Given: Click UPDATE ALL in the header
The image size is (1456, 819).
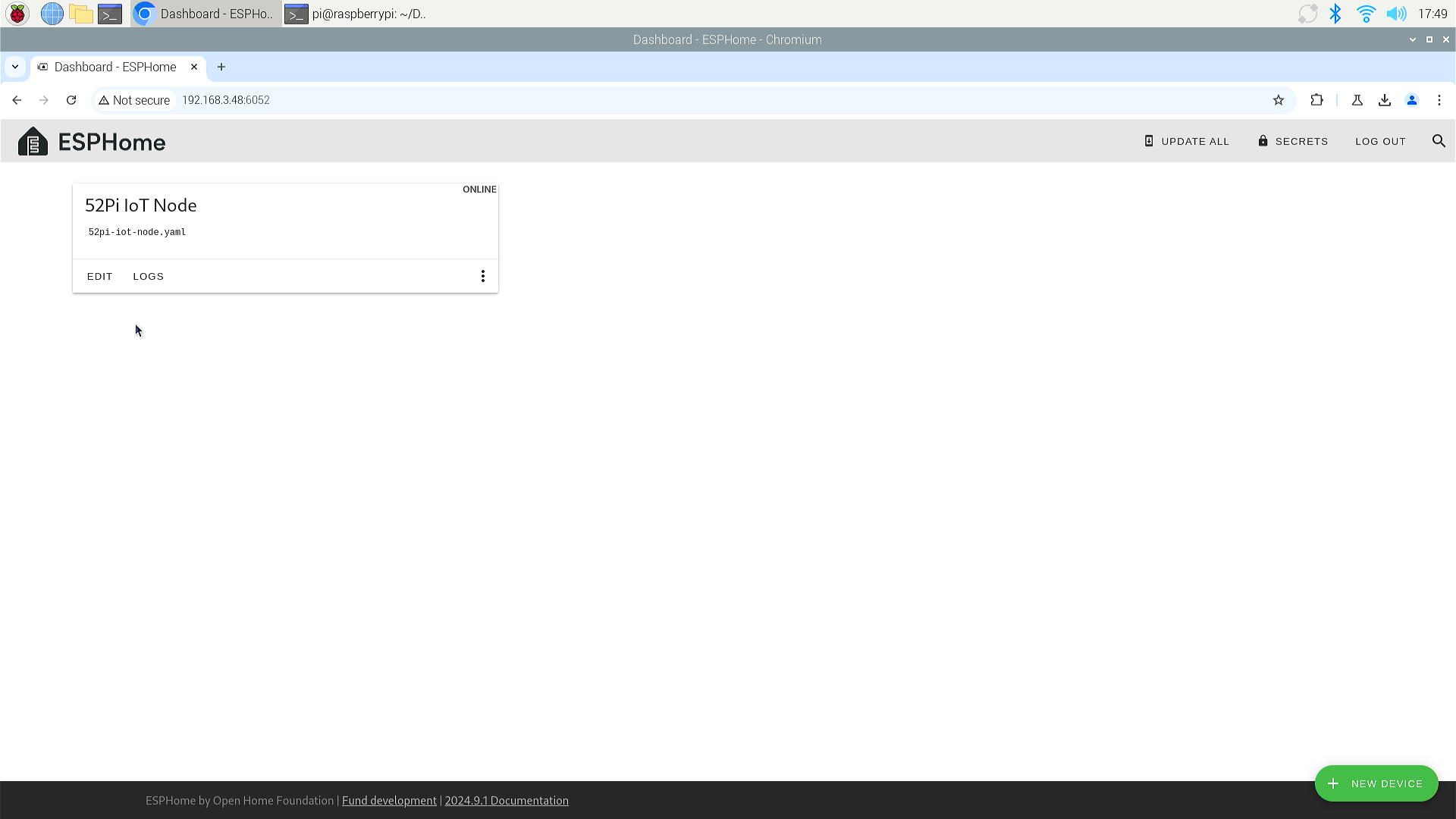Looking at the screenshot, I should pyautogui.click(x=1187, y=141).
